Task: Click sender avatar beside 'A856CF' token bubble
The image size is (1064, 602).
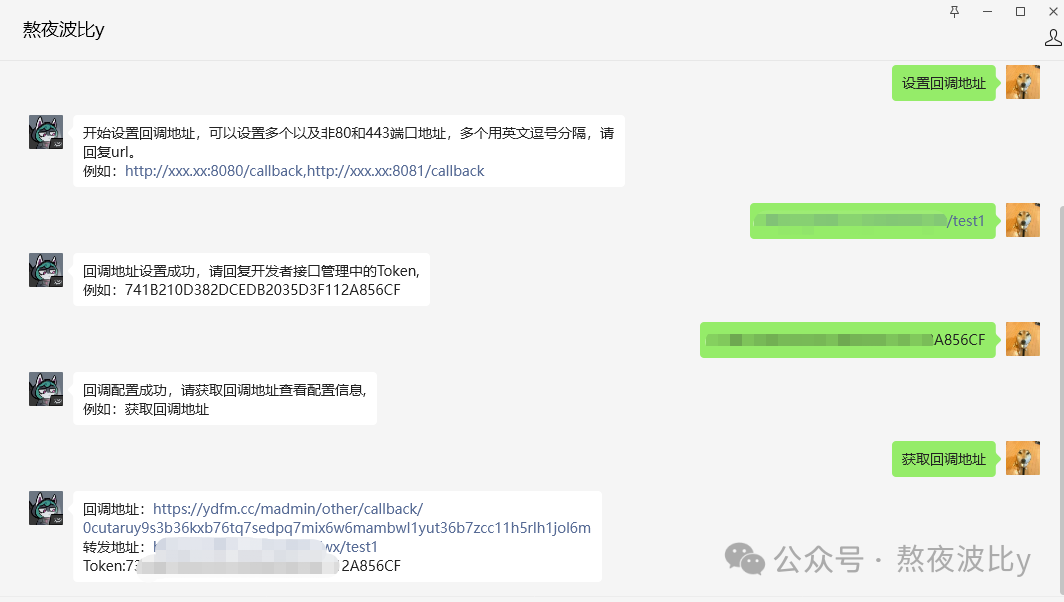Action: point(1022,339)
